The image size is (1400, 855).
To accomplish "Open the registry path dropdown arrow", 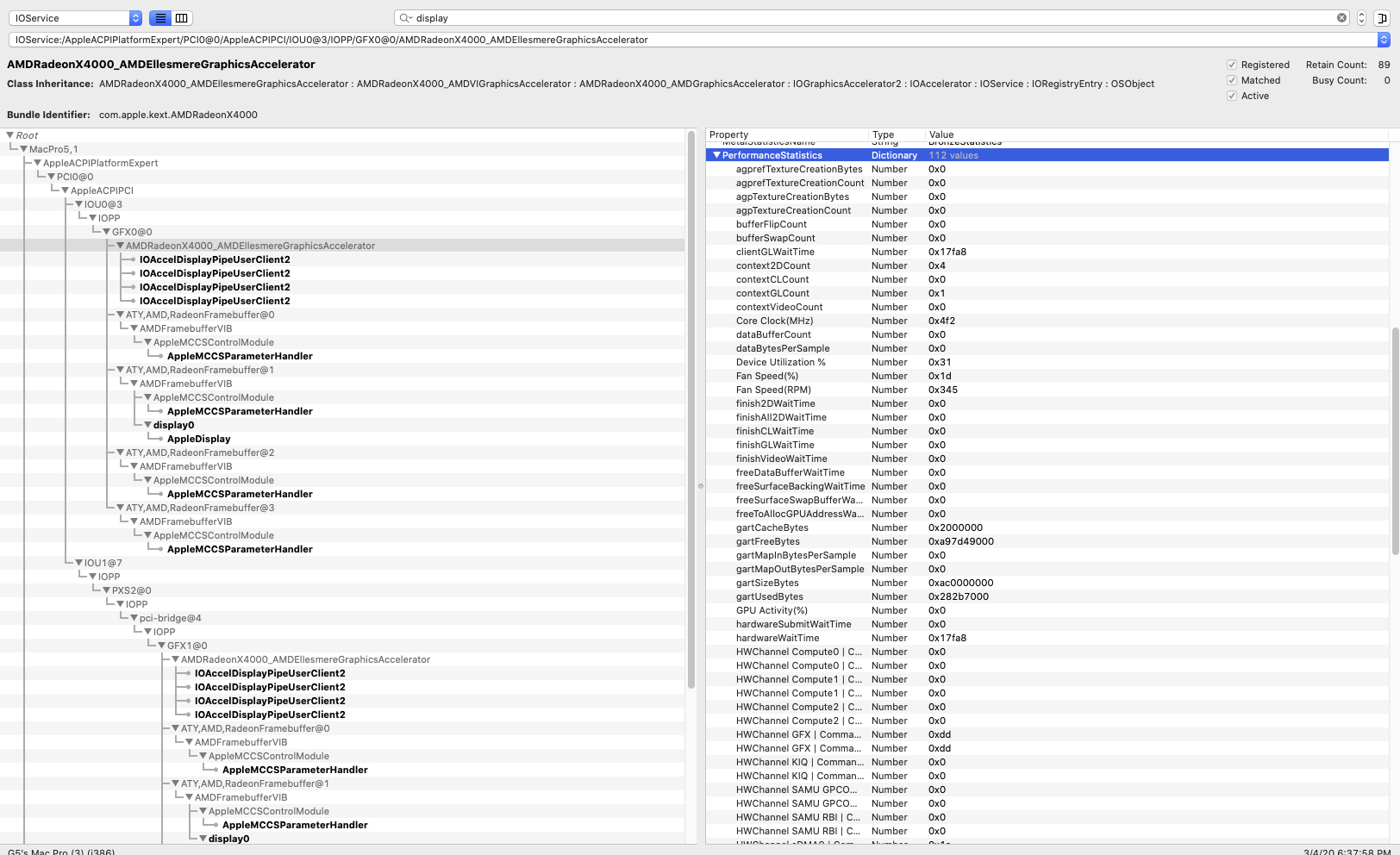I will coord(1384,40).
